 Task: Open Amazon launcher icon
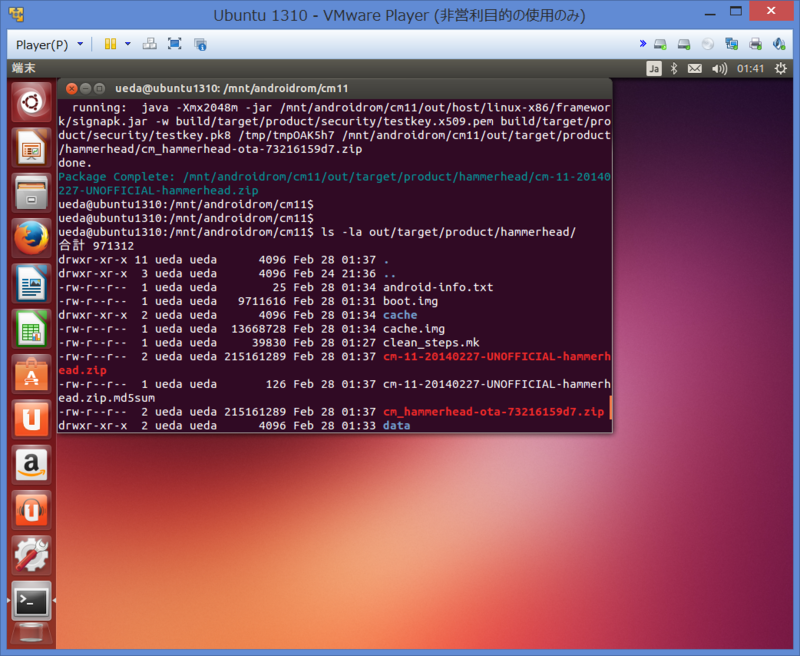pyautogui.click(x=31, y=464)
